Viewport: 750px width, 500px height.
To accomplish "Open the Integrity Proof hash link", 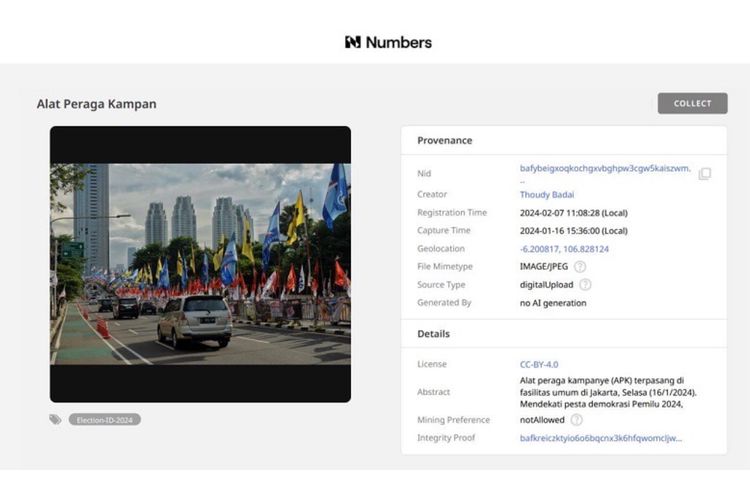I will tap(600, 438).
